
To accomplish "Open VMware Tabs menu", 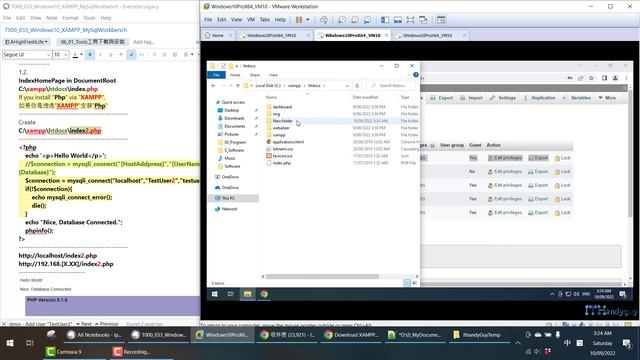I will pyautogui.click(x=265, y=20).
